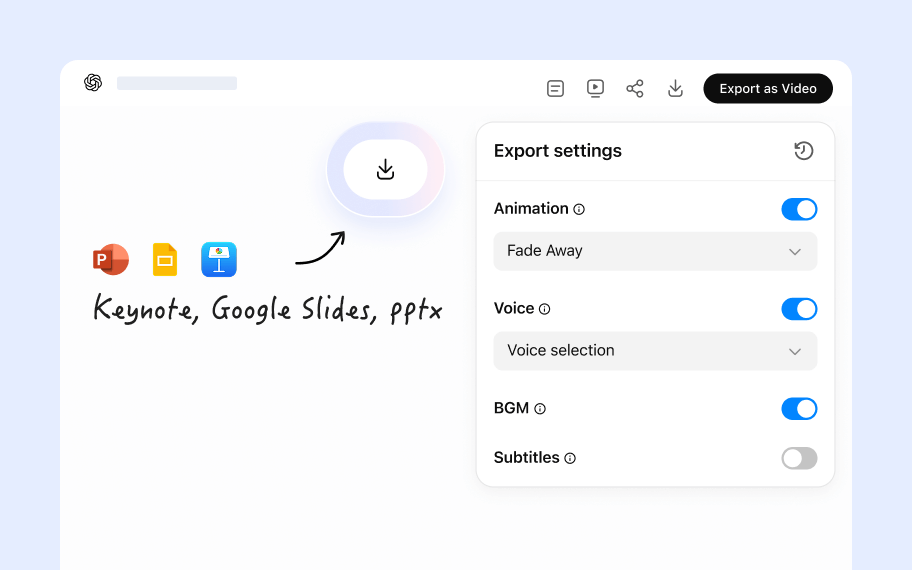
Task: Click the Keynote icon
Action: pyautogui.click(x=219, y=259)
